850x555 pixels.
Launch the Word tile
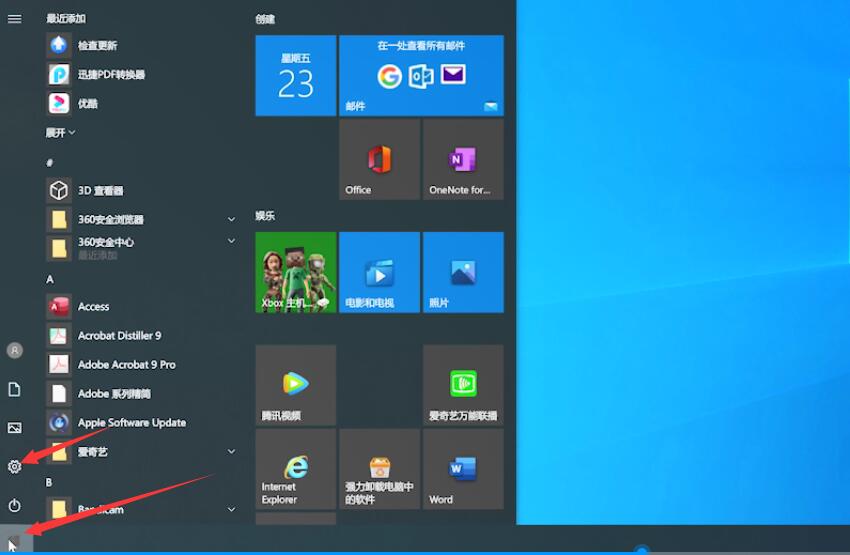coord(463,469)
